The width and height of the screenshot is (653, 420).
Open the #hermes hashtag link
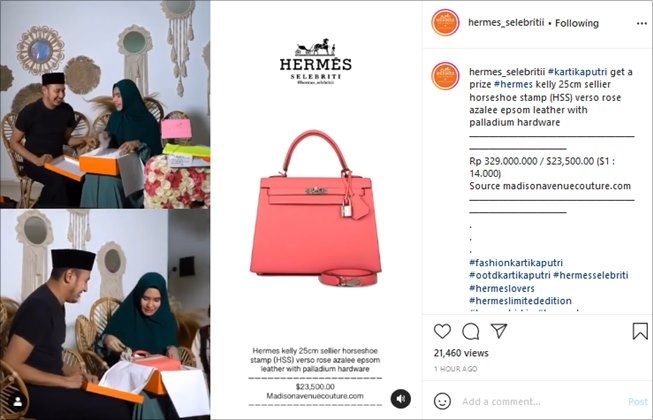pyautogui.click(x=513, y=84)
